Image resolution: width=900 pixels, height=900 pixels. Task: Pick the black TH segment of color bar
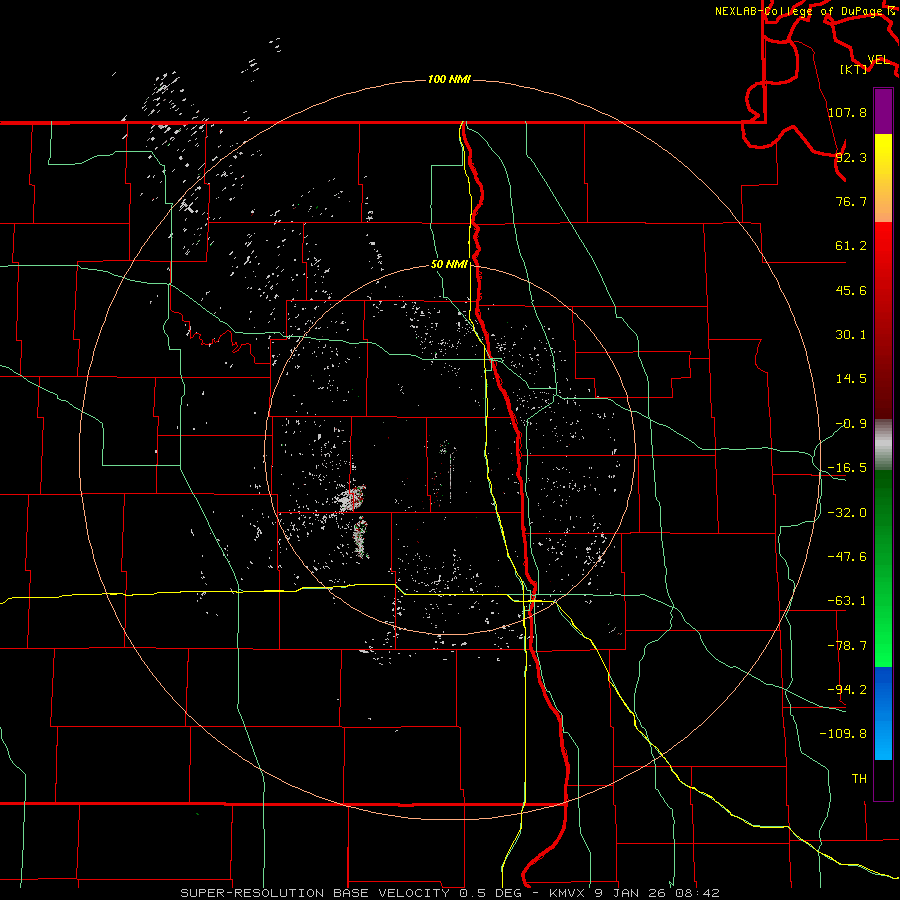(x=883, y=779)
